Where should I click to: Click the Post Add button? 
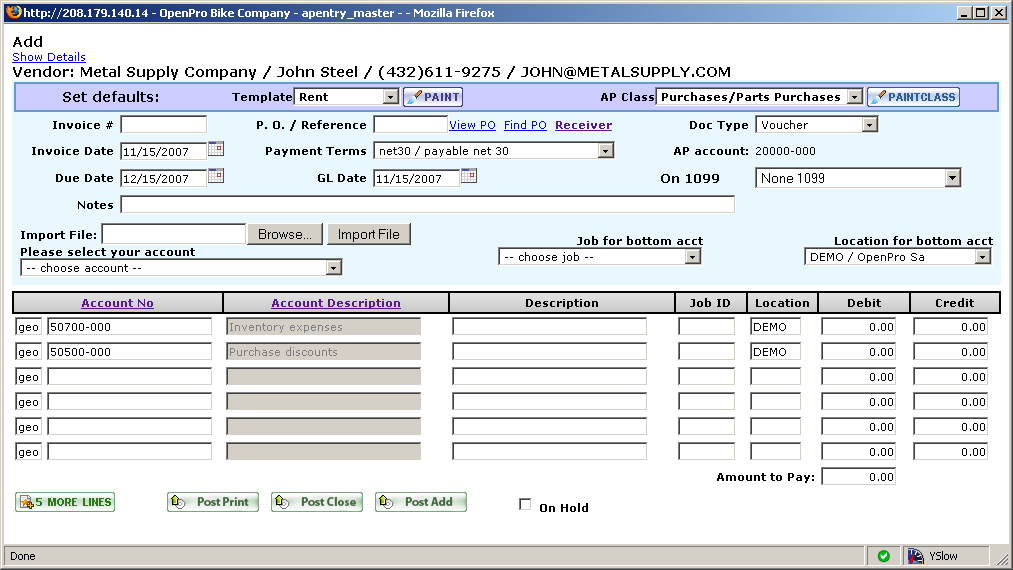click(421, 502)
